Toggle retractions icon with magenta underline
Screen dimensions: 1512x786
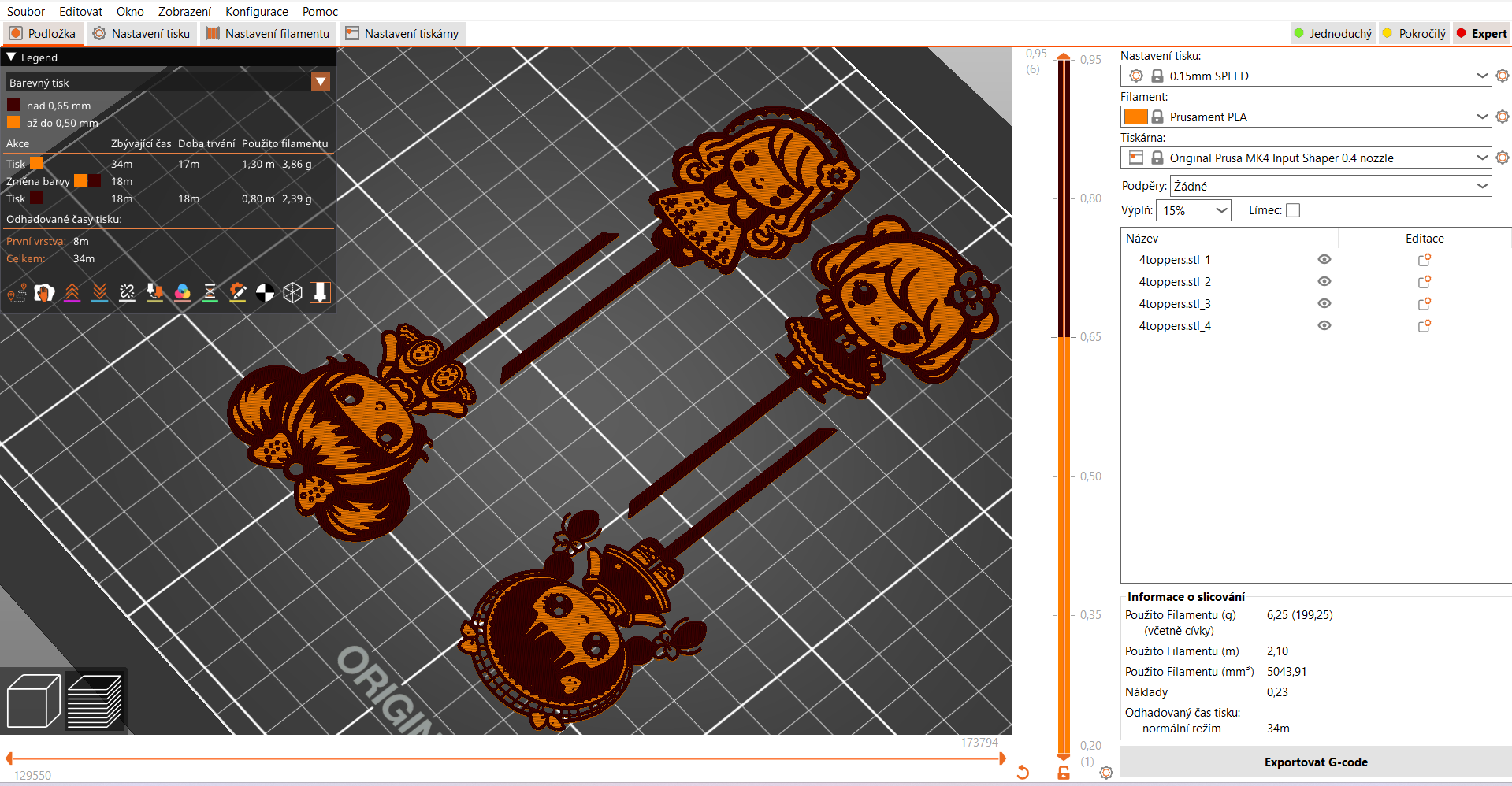tap(72, 293)
